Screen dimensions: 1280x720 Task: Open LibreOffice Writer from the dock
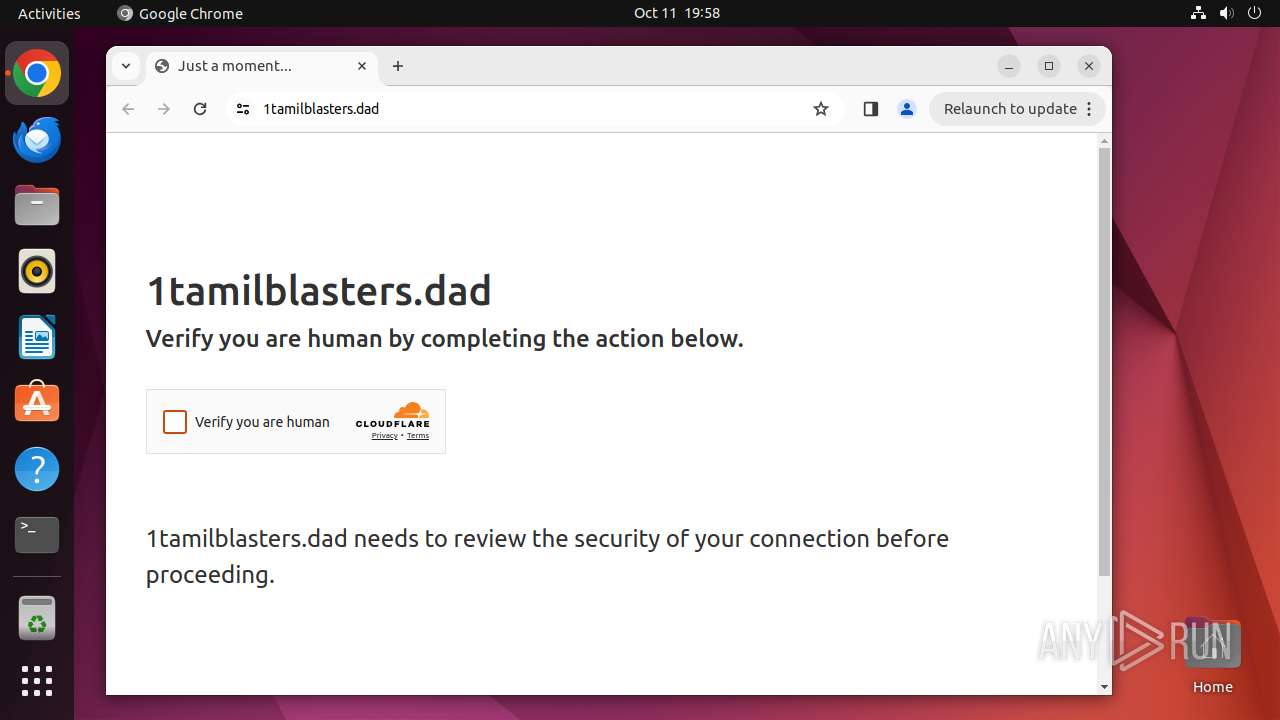coord(37,337)
